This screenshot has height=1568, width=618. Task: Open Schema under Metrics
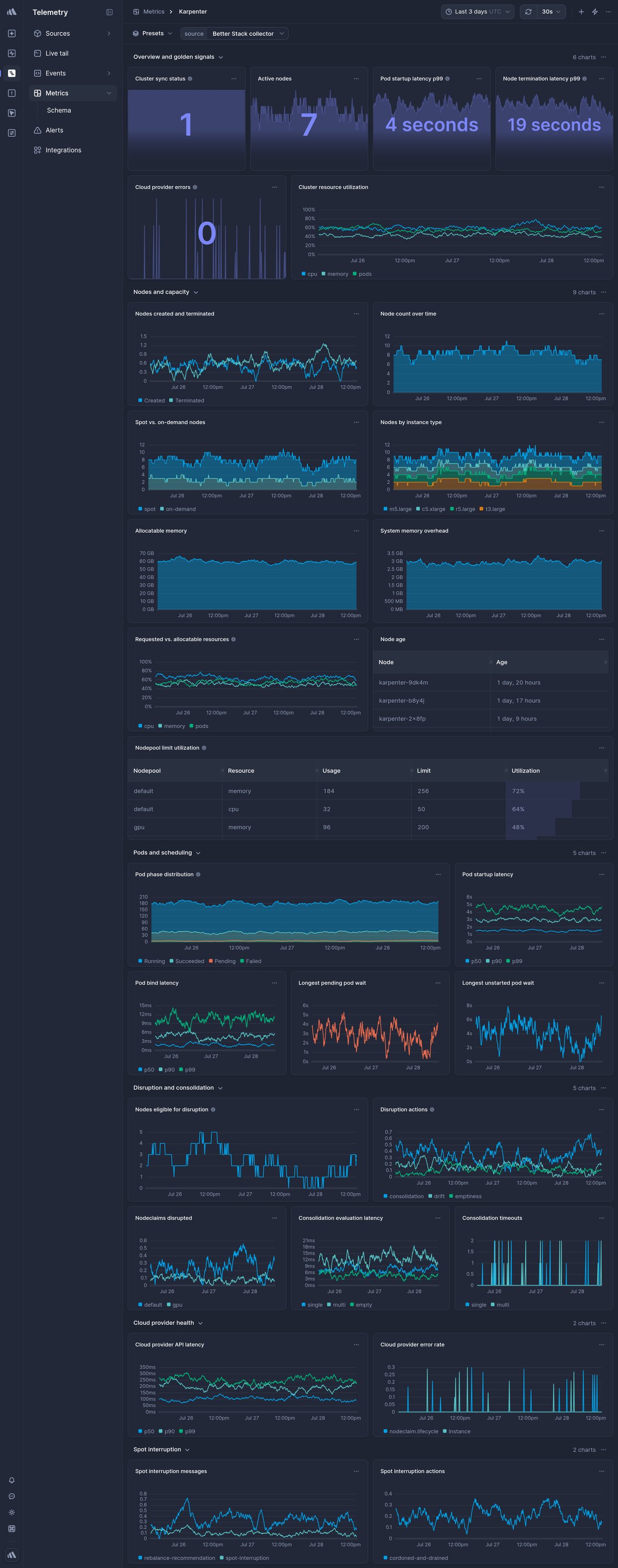point(59,110)
